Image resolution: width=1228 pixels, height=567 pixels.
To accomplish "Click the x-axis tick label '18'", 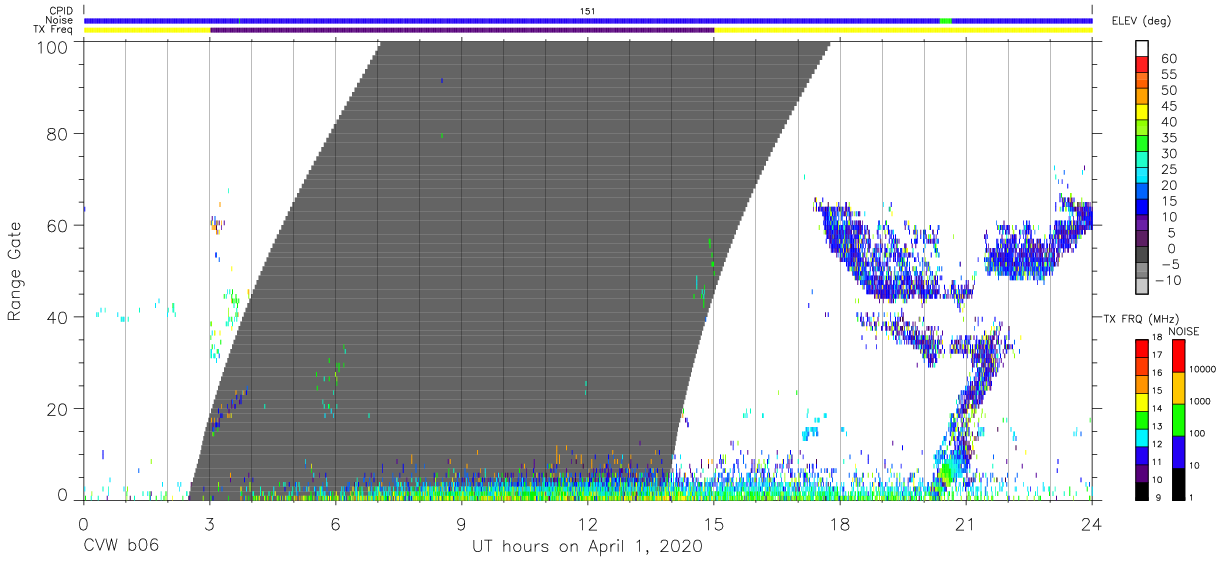I will (x=840, y=523).
